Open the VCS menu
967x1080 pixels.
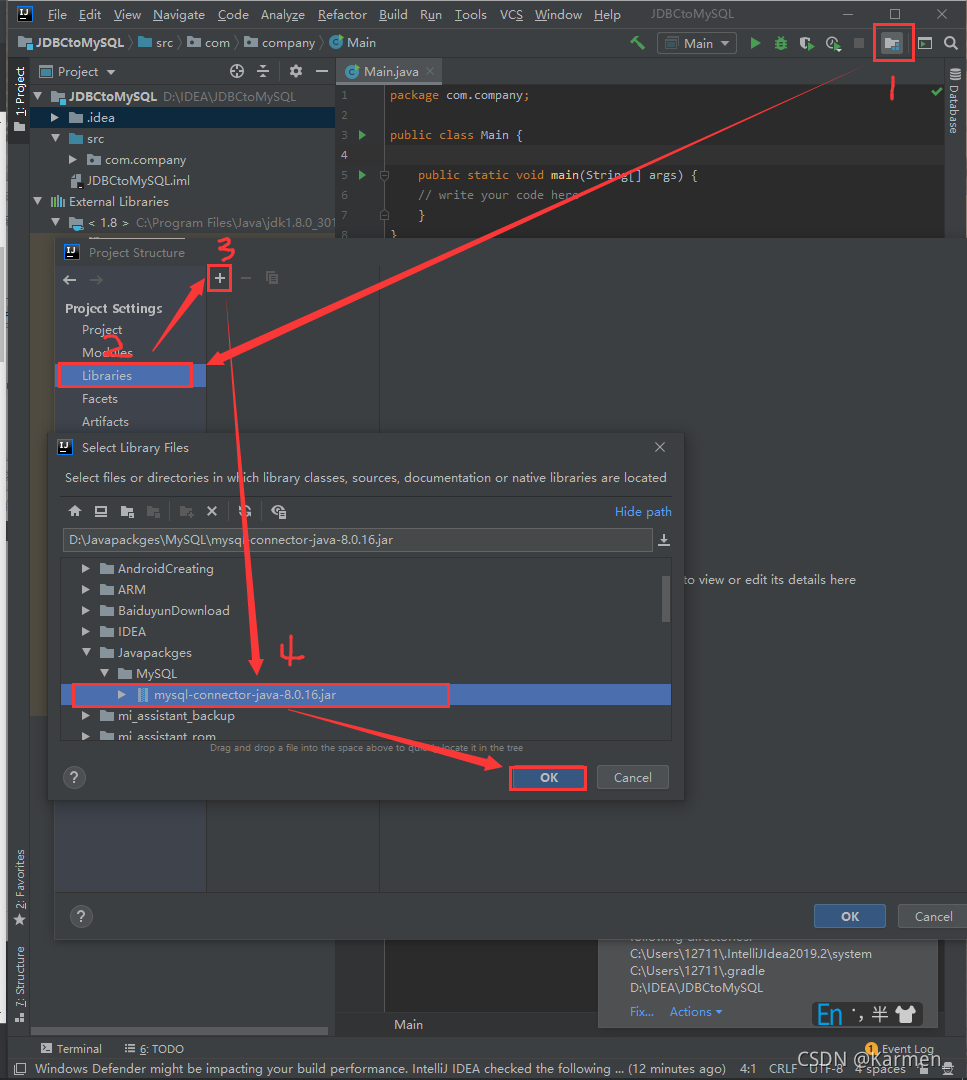[511, 14]
